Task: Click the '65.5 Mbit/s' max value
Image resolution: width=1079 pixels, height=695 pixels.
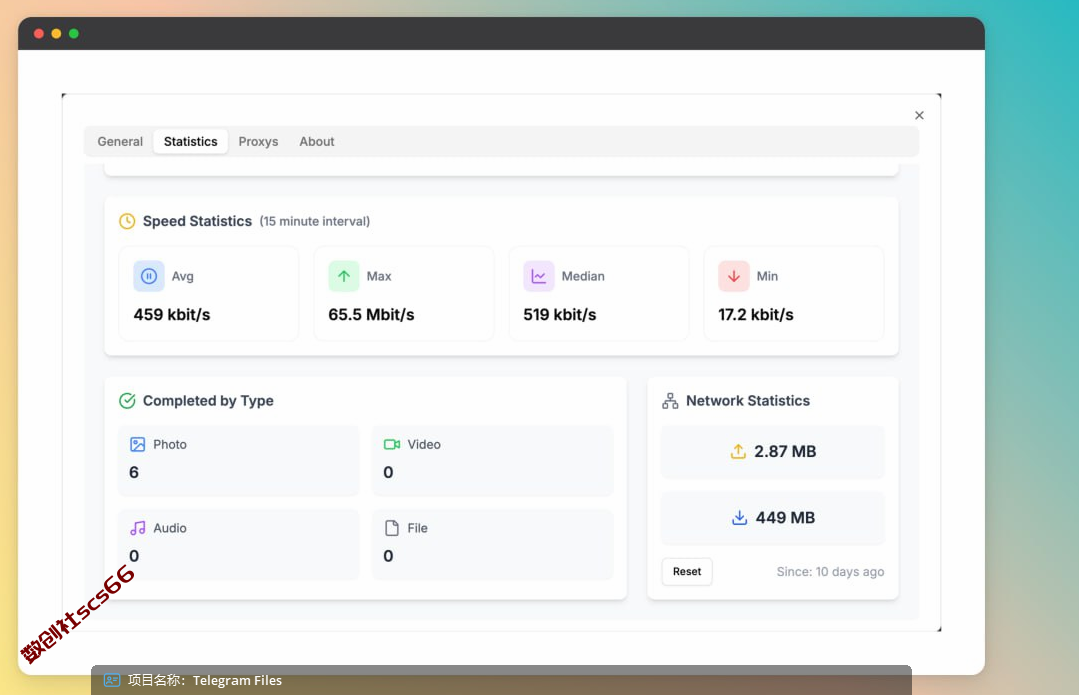Action: click(x=371, y=314)
